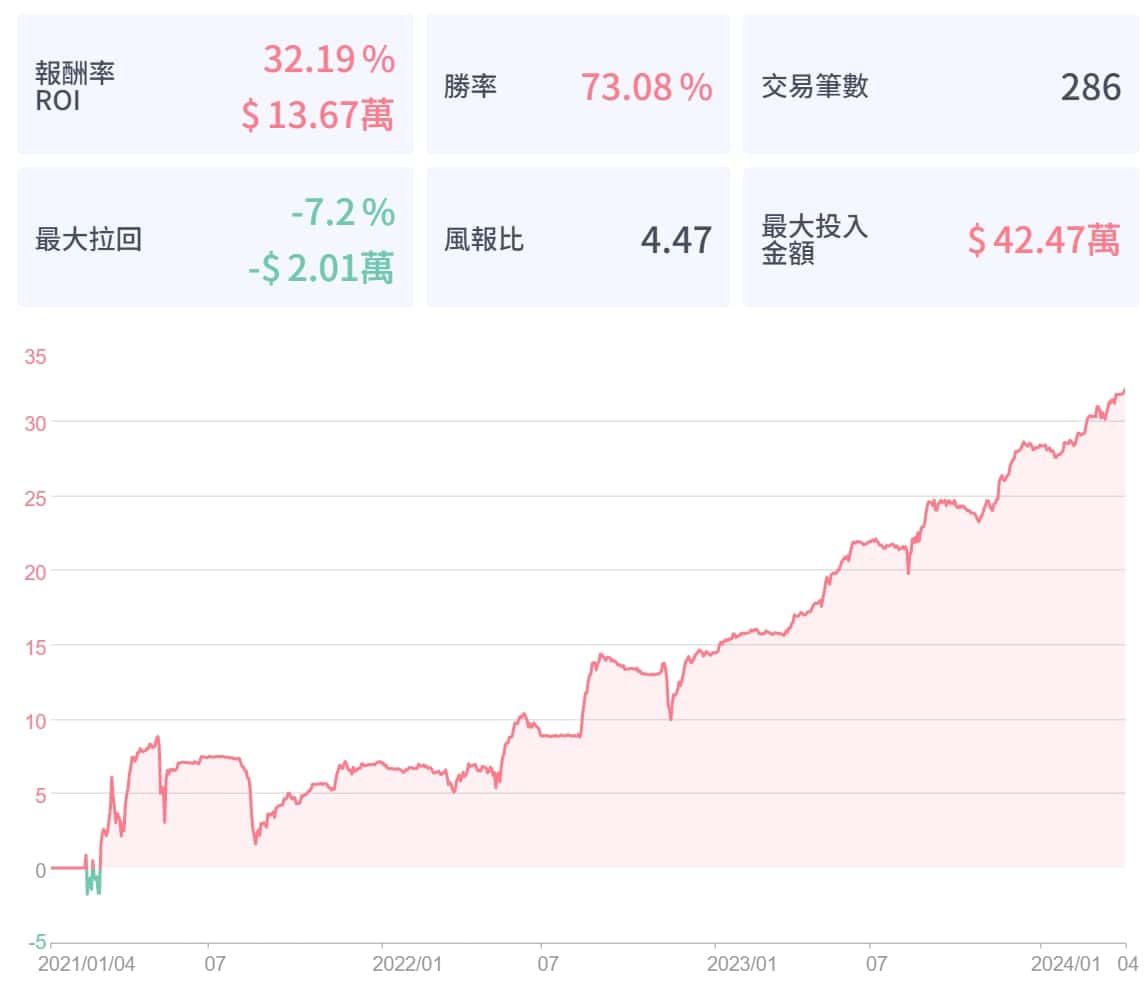Click the green negative segment of the chart line
The height and width of the screenshot is (984, 1146).
click(x=93, y=882)
